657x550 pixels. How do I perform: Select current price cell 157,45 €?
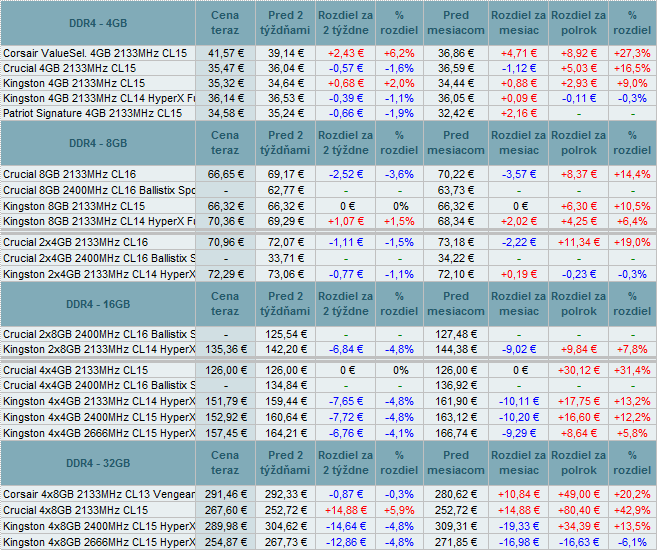(226, 433)
